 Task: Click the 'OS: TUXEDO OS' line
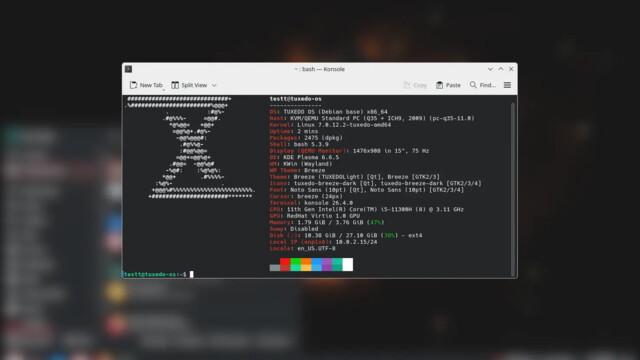329,111
